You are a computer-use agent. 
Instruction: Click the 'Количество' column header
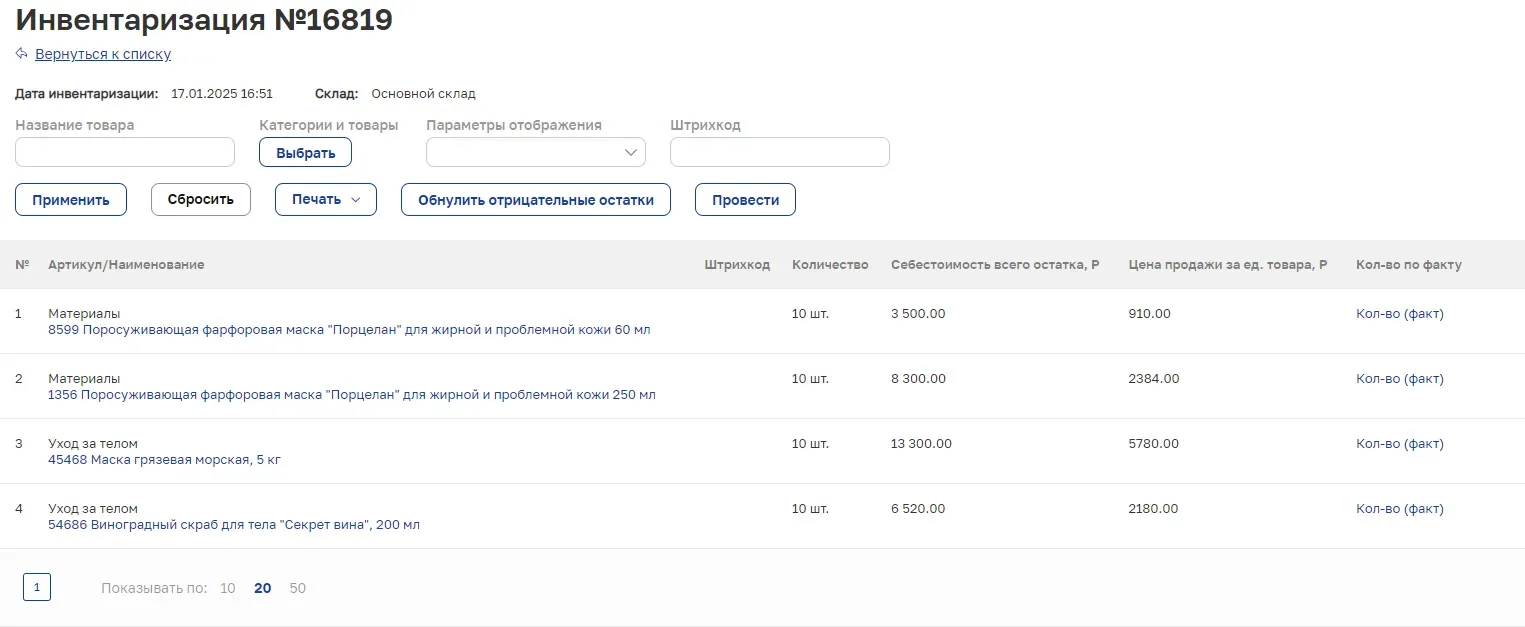[x=830, y=265]
